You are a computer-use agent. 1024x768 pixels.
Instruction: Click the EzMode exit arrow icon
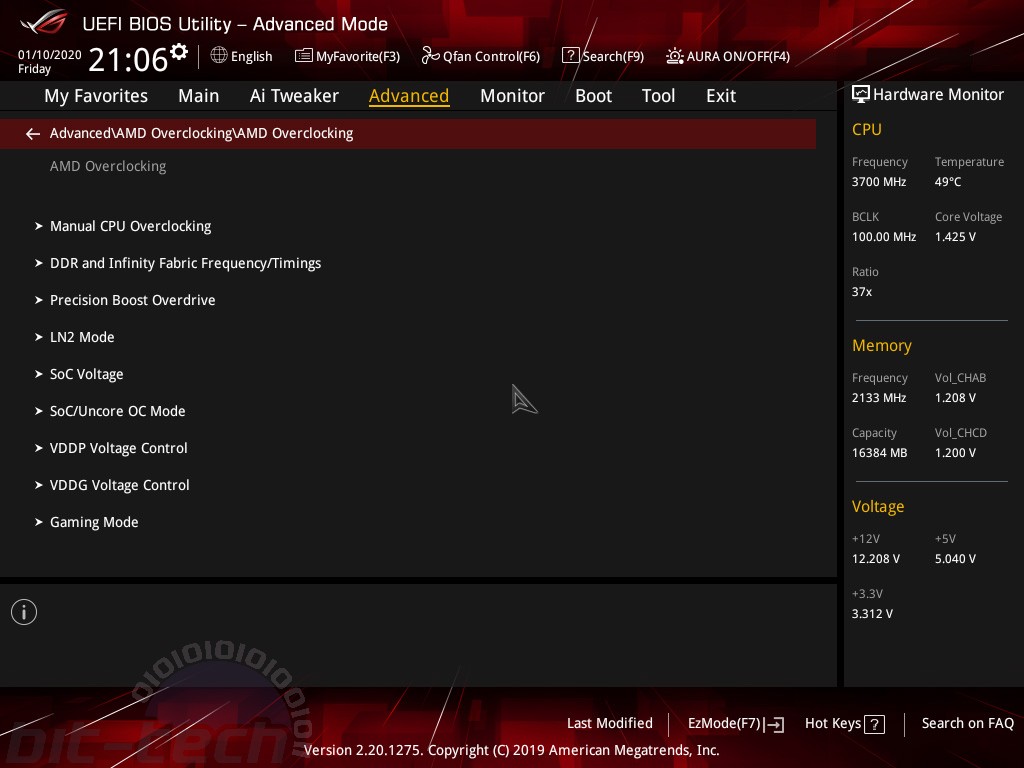(774, 724)
